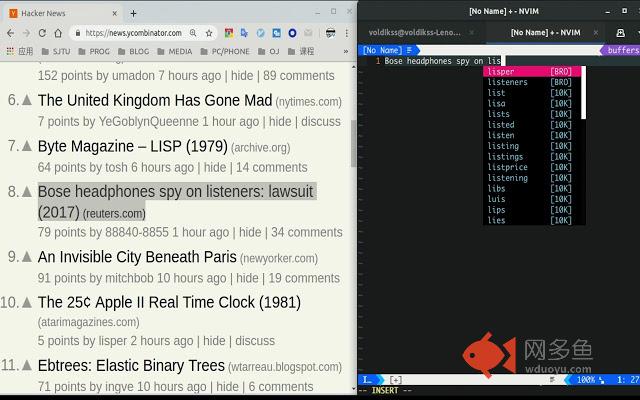Click the news.ycombinator.com address field
This screenshot has height=400, width=640.
133,33
